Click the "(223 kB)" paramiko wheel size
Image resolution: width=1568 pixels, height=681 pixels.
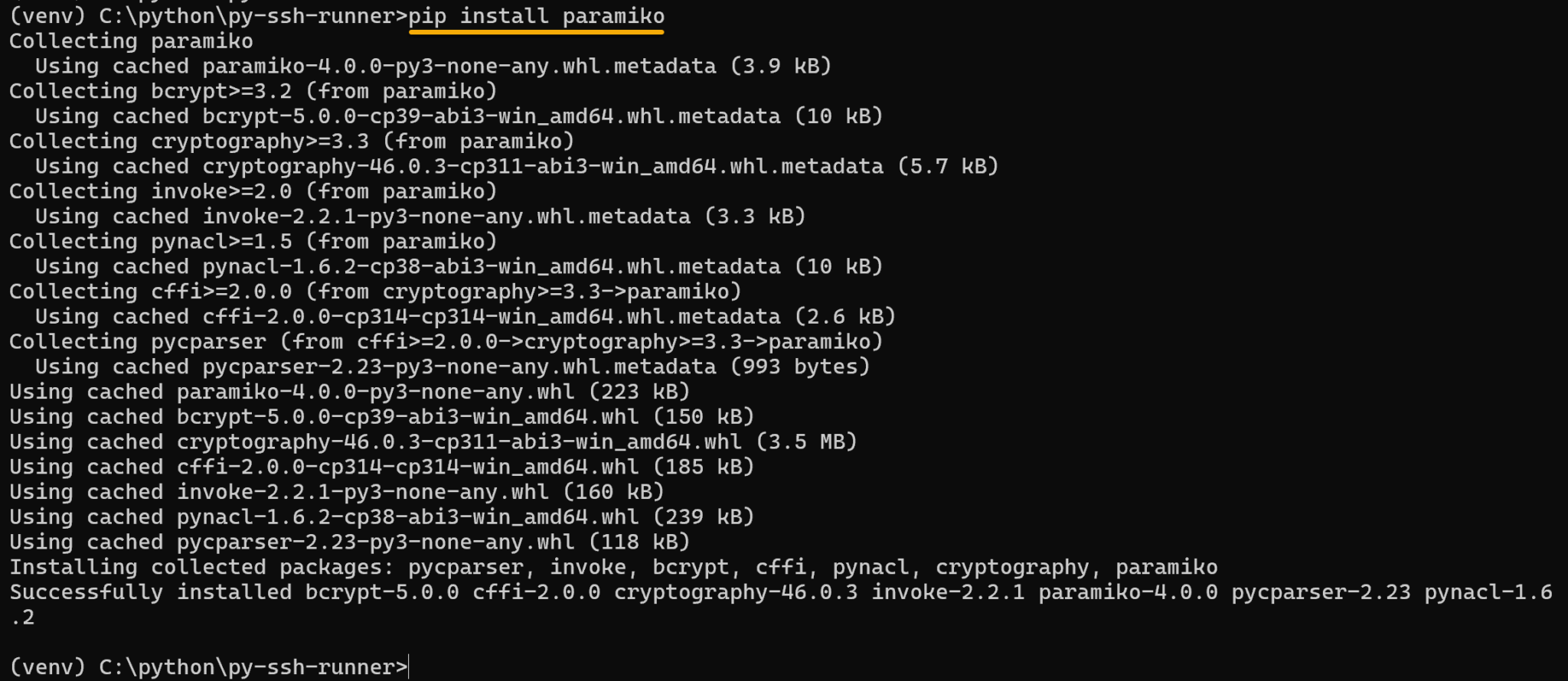click(x=639, y=392)
